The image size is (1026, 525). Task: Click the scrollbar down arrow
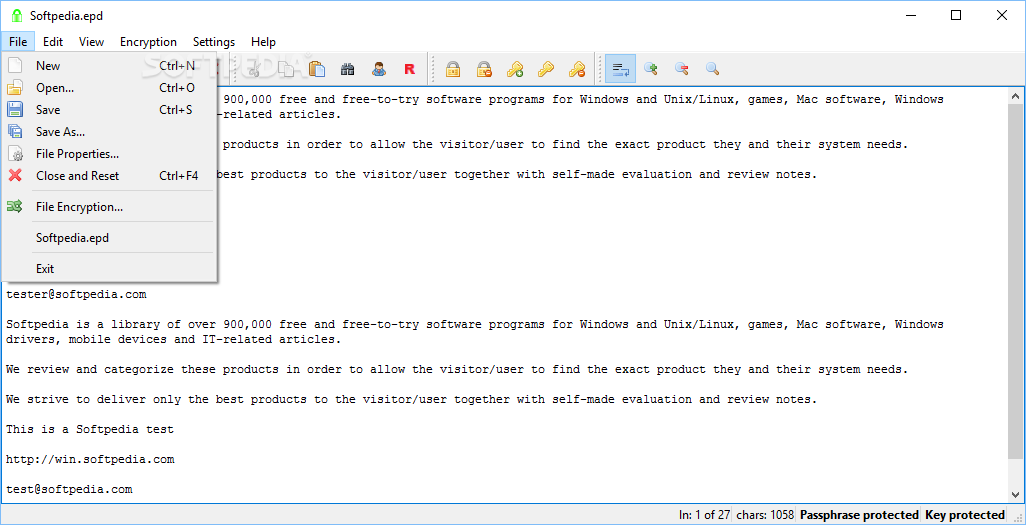click(1016, 495)
